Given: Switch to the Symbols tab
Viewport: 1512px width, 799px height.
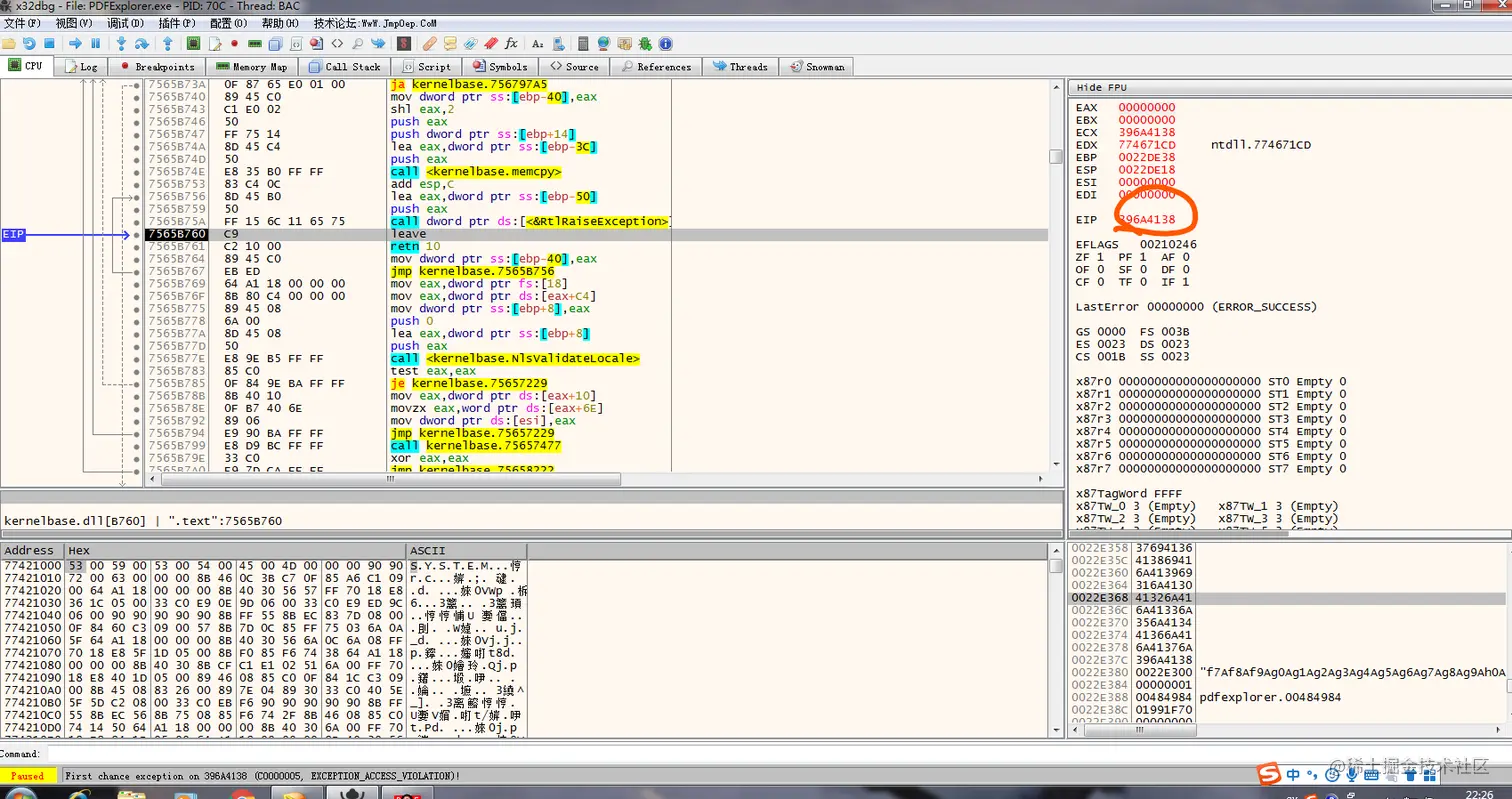Looking at the screenshot, I should pos(499,66).
